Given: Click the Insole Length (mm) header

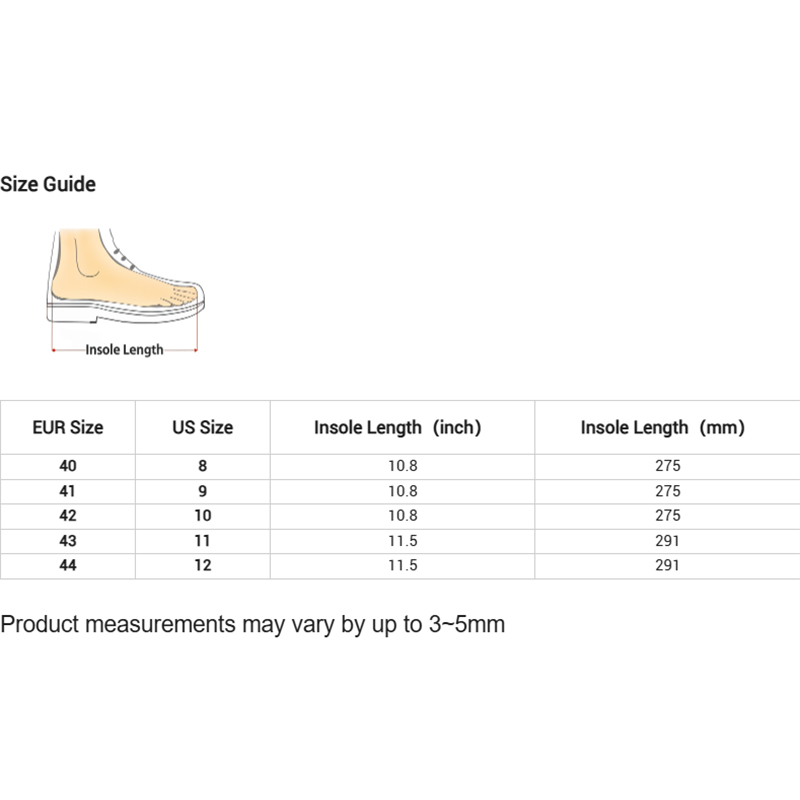Looking at the screenshot, I should [663, 427].
